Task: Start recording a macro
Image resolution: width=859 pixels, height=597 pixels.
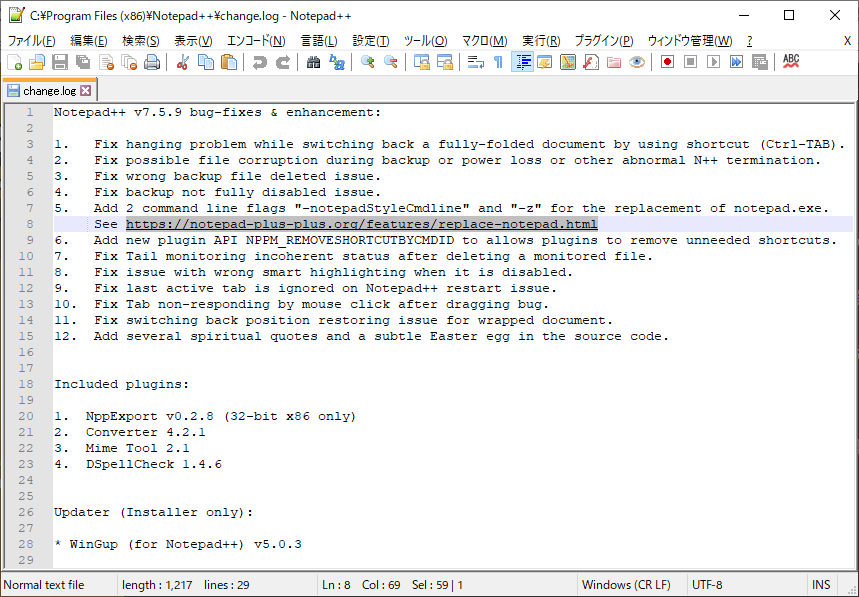Action: pyautogui.click(x=667, y=61)
